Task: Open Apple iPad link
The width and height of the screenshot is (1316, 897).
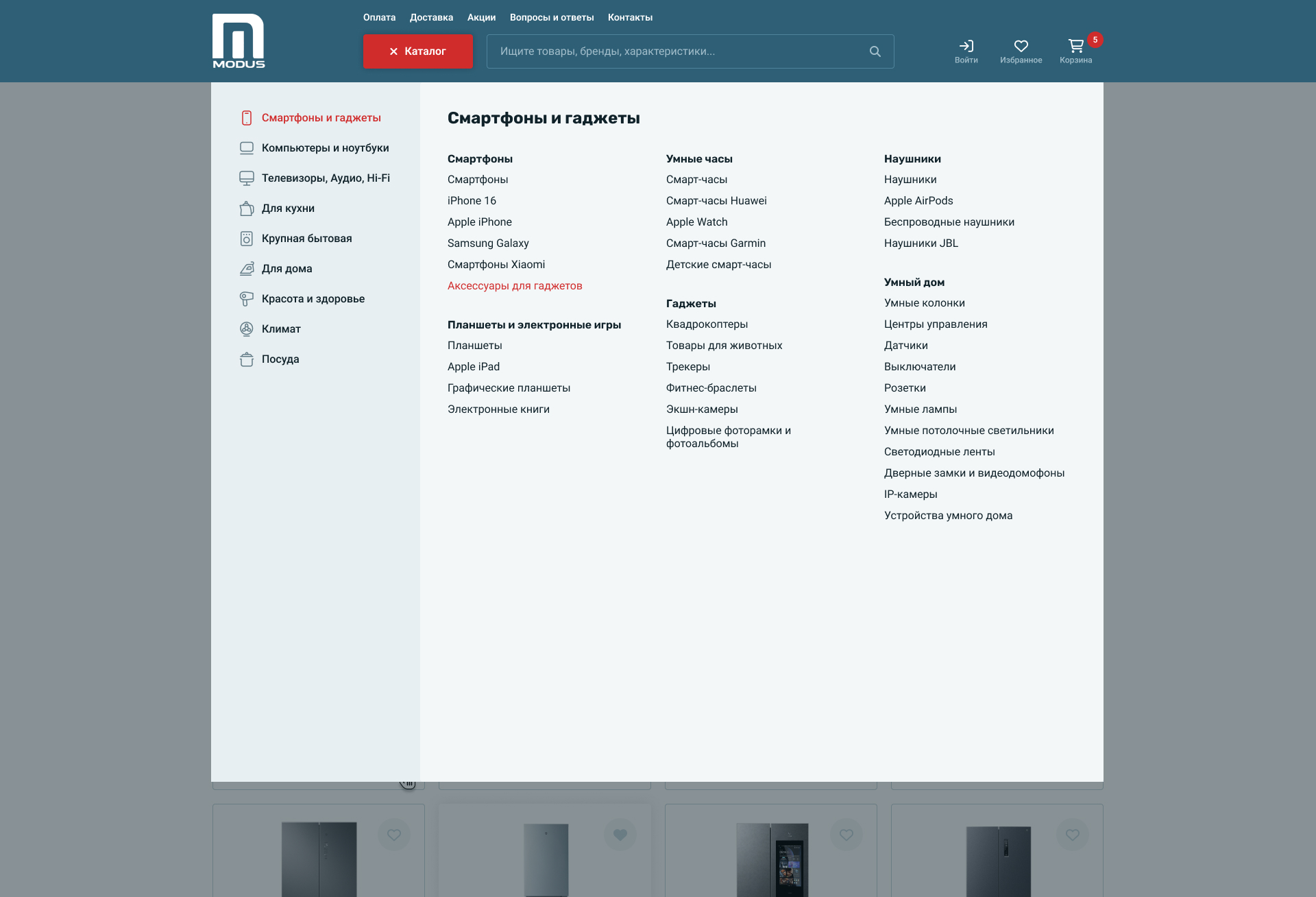Action: 474,367
